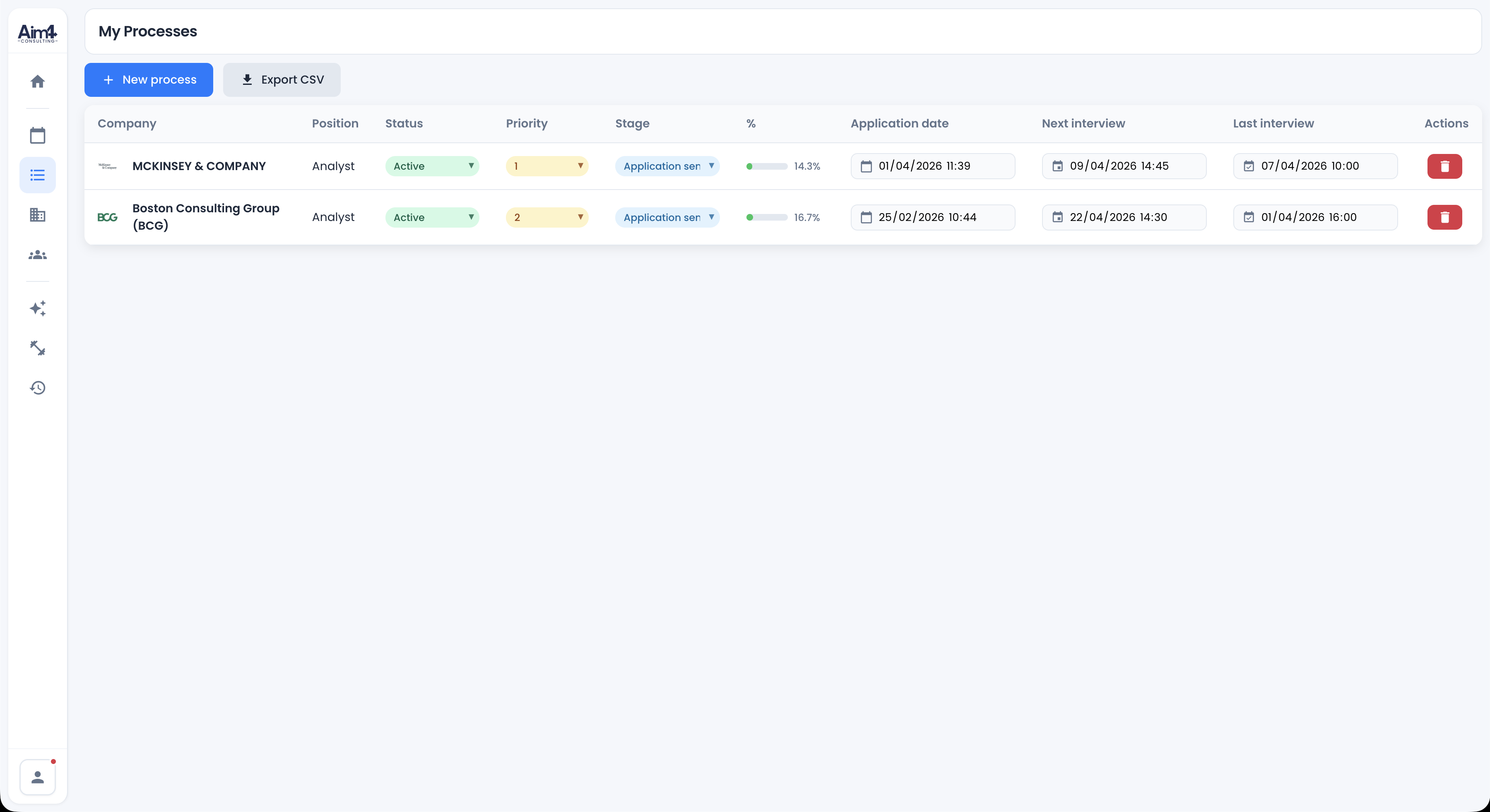
Task: Click the Next interview column header
Action: tap(1083, 123)
